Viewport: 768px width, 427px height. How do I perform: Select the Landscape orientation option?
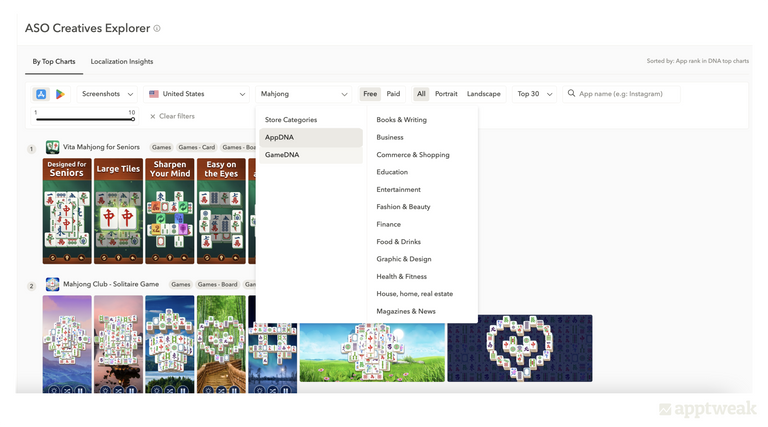point(483,94)
